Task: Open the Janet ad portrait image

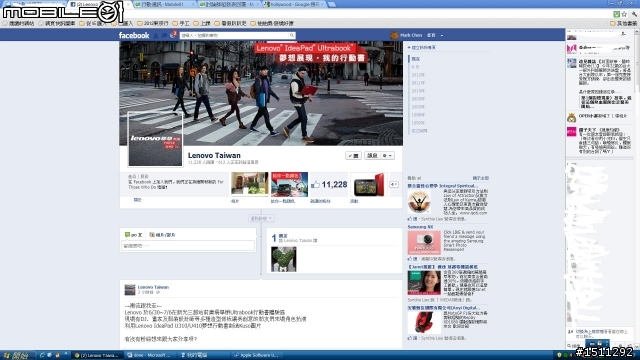Action: click(x=424, y=282)
